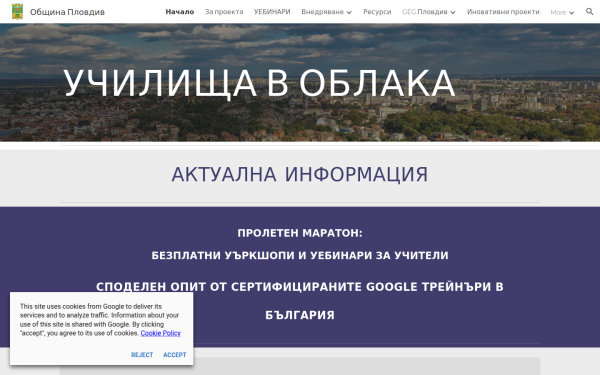Click the БЪЛГАРИЯ text line

300,315
